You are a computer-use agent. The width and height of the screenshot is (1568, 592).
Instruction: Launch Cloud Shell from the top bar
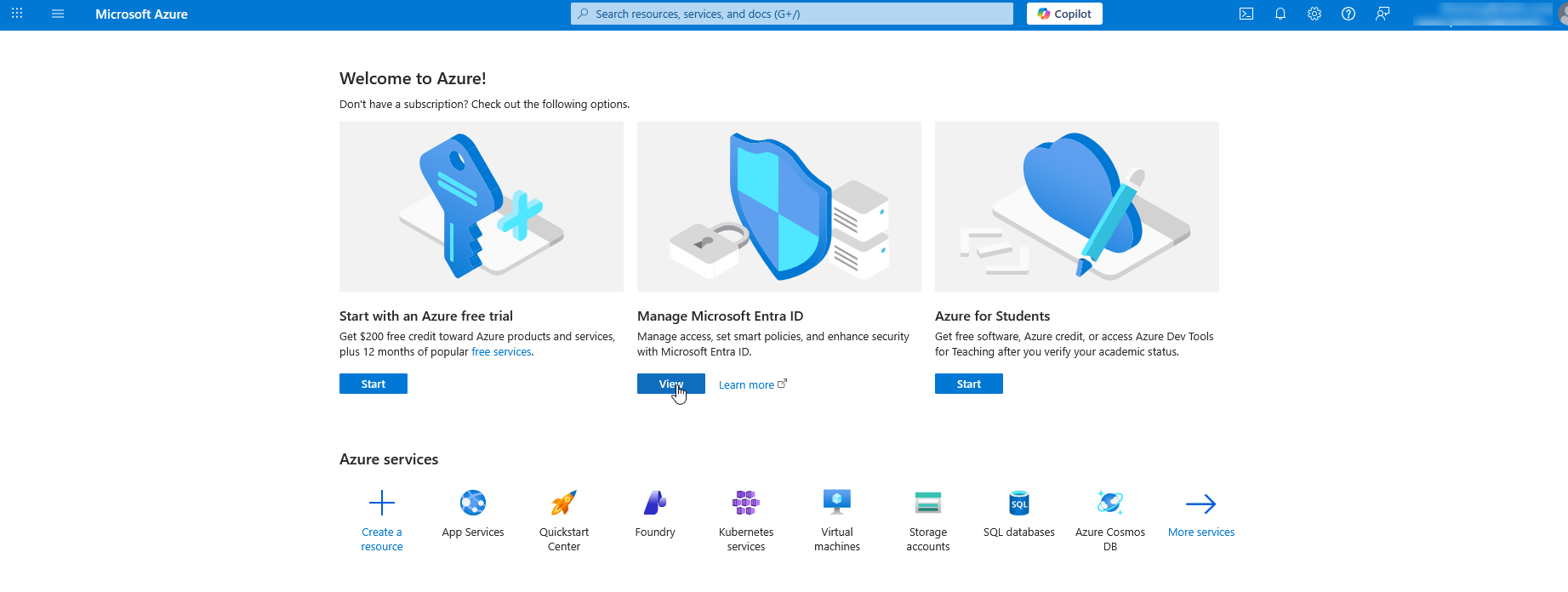[x=1246, y=14]
